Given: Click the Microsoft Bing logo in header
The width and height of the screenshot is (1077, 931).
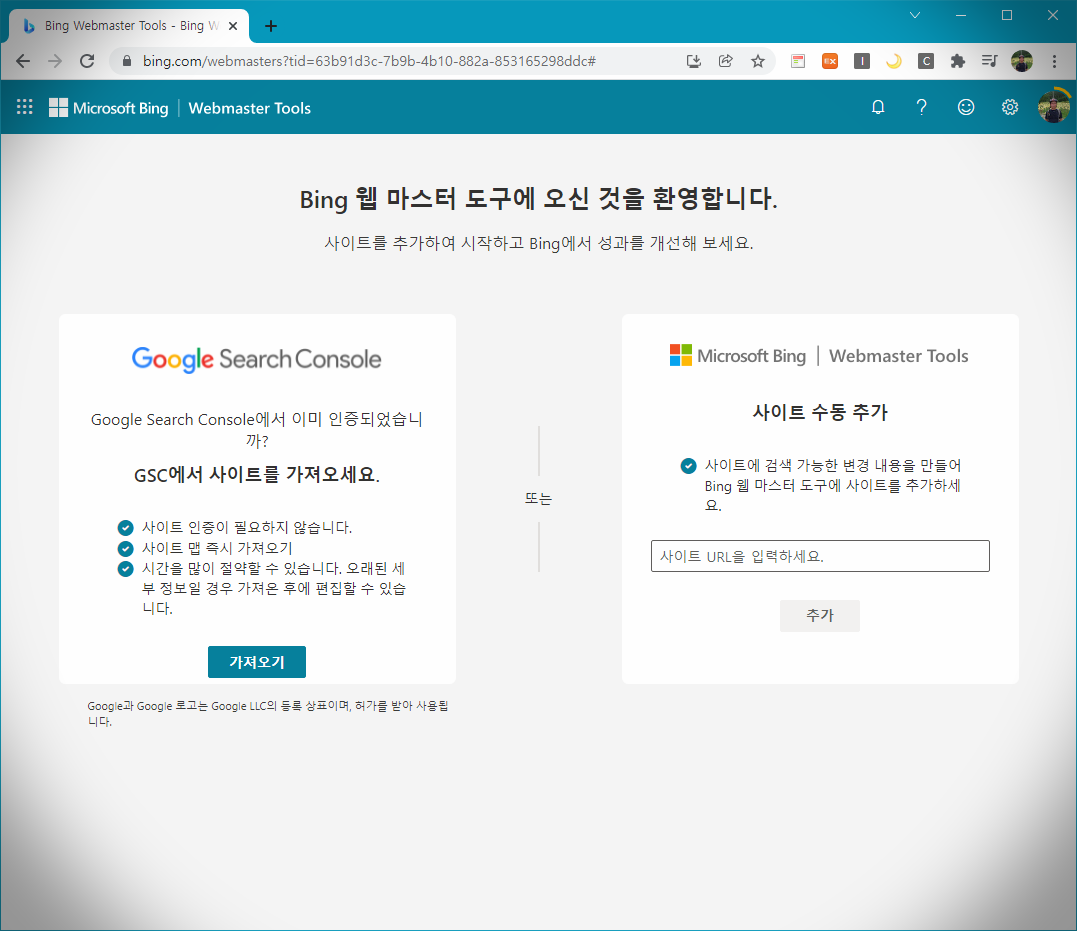Looking at the screenshot, I should [109, 108].
